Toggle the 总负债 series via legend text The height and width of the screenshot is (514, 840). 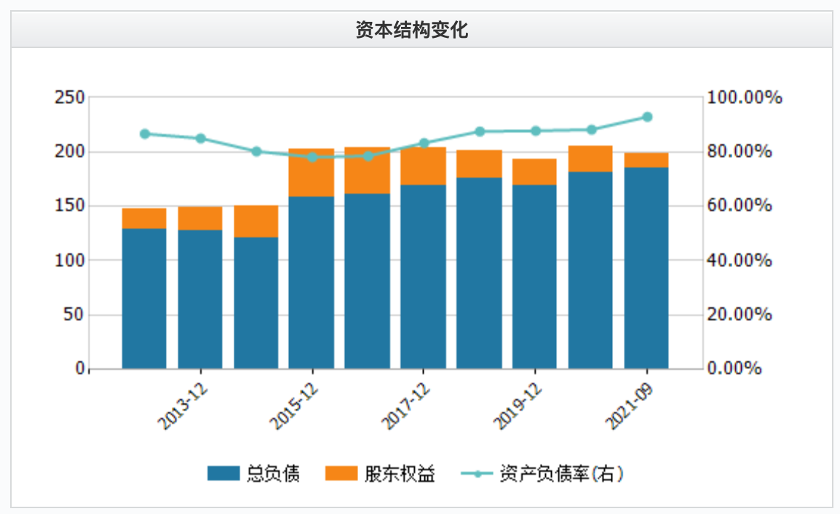pos(272,473)
